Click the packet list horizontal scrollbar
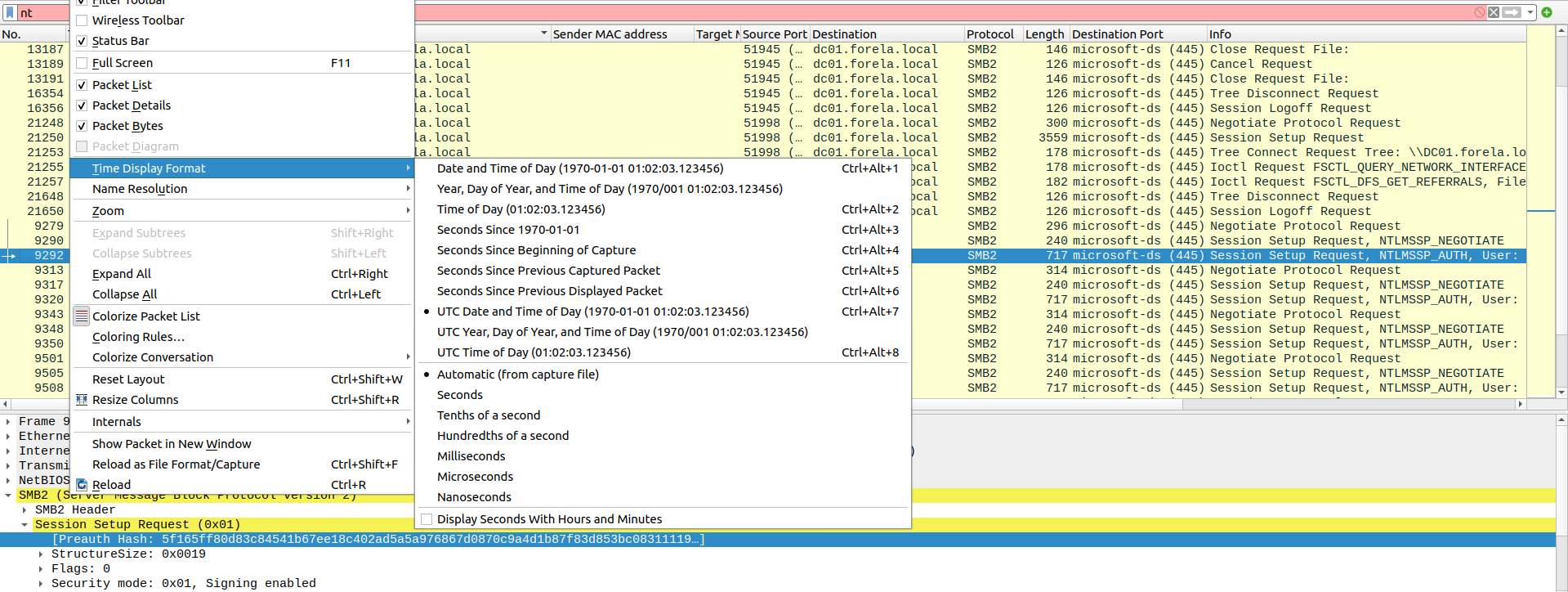The width and height of the screenshot is (1568, 592). tap(1062, 404)
